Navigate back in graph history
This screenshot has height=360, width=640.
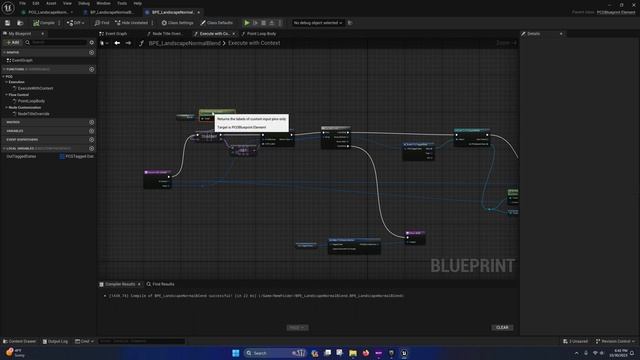point(117,43)
